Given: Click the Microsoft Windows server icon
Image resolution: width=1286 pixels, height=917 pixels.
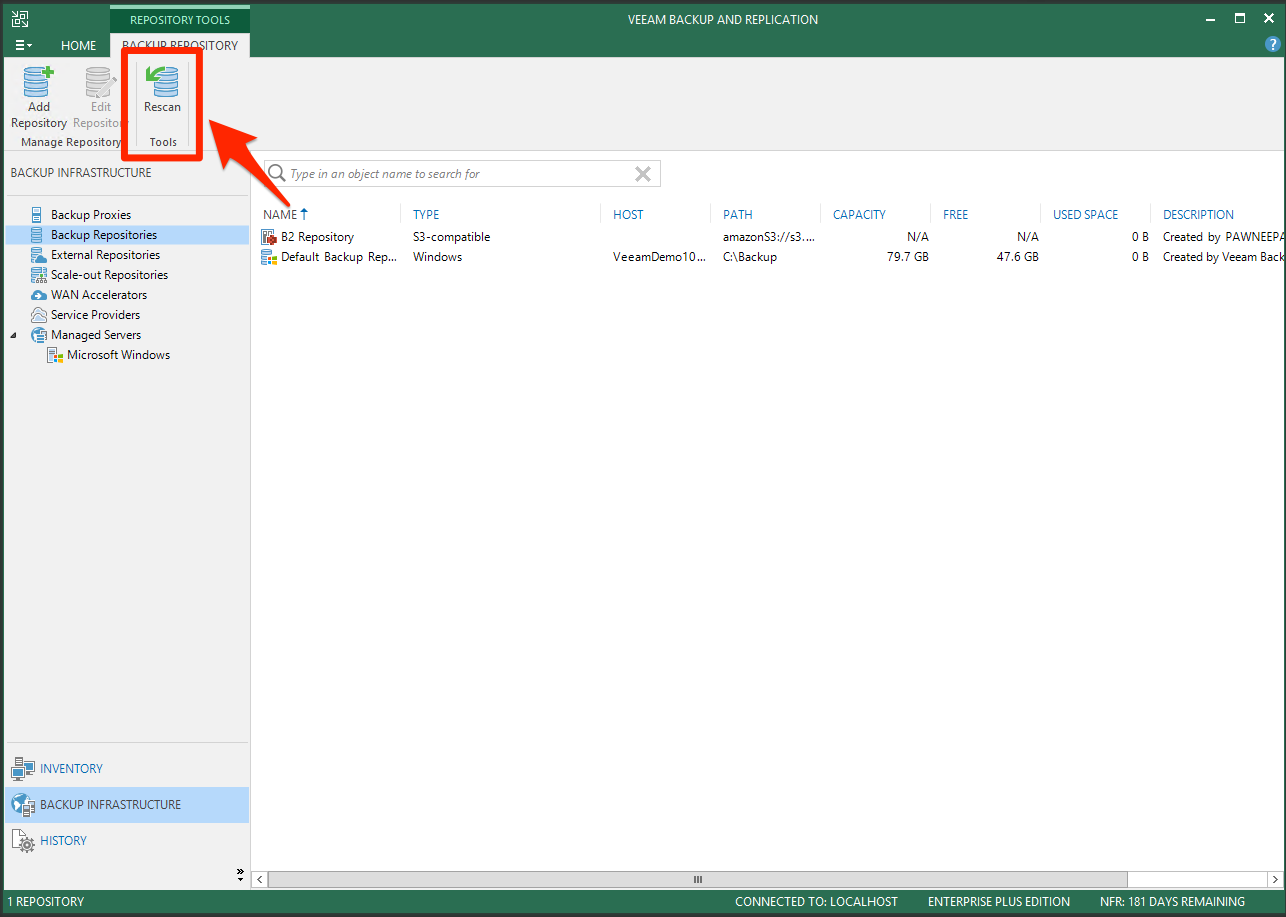Looking at the screenshot, I should [55, 355].
